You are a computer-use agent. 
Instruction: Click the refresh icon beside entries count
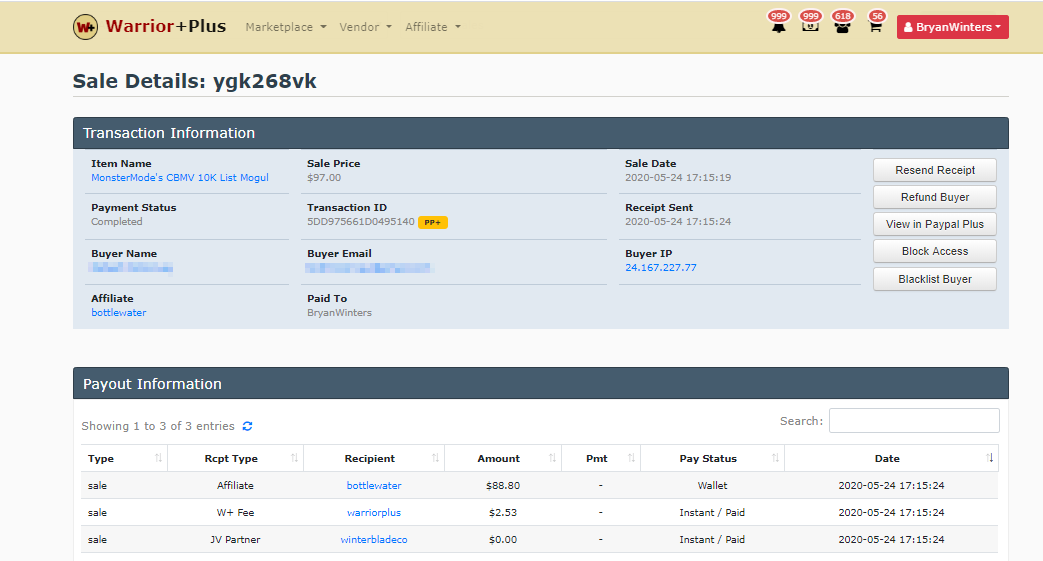click(247, 426)
